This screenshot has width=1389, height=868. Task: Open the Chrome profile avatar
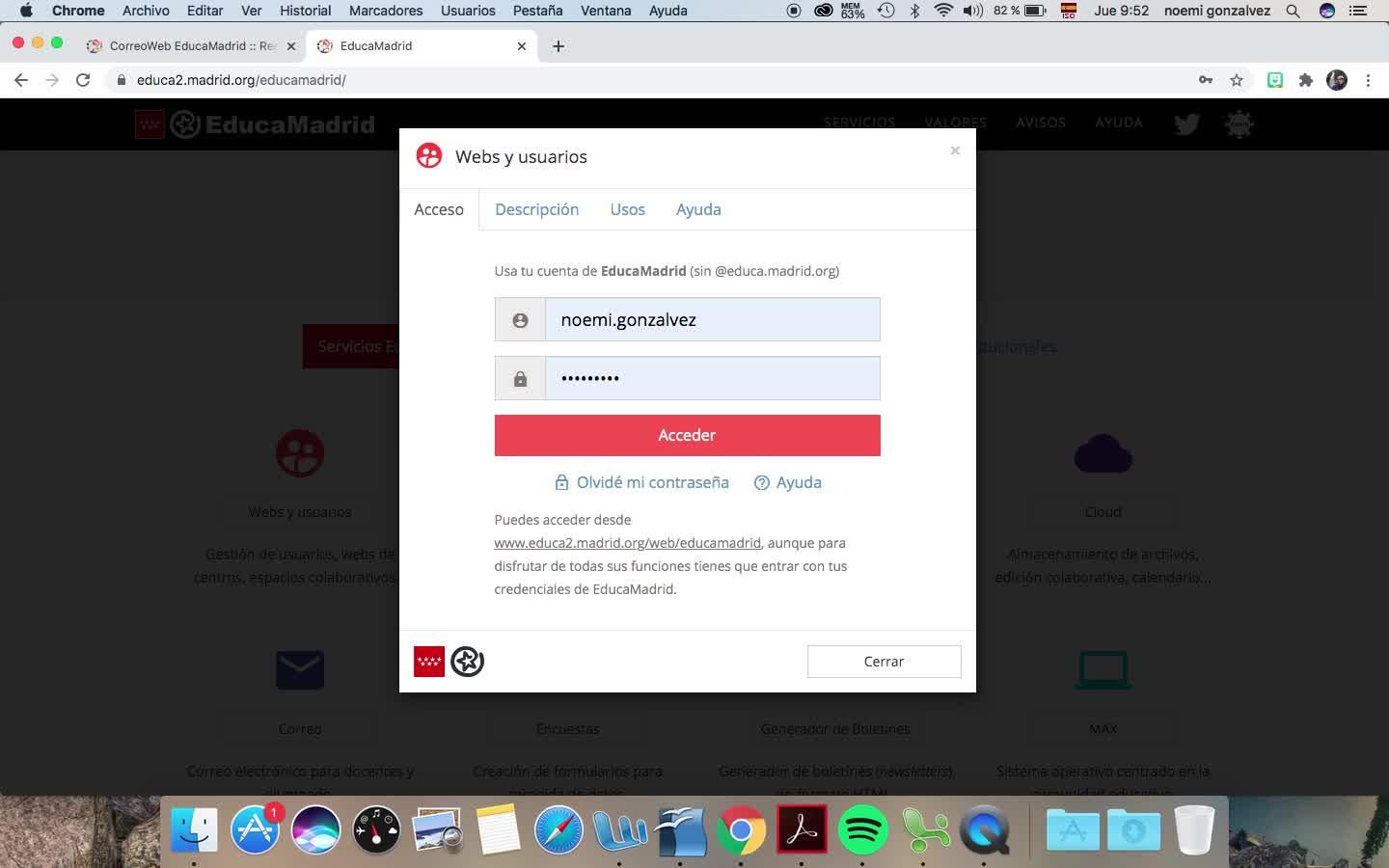point(1337,80)
